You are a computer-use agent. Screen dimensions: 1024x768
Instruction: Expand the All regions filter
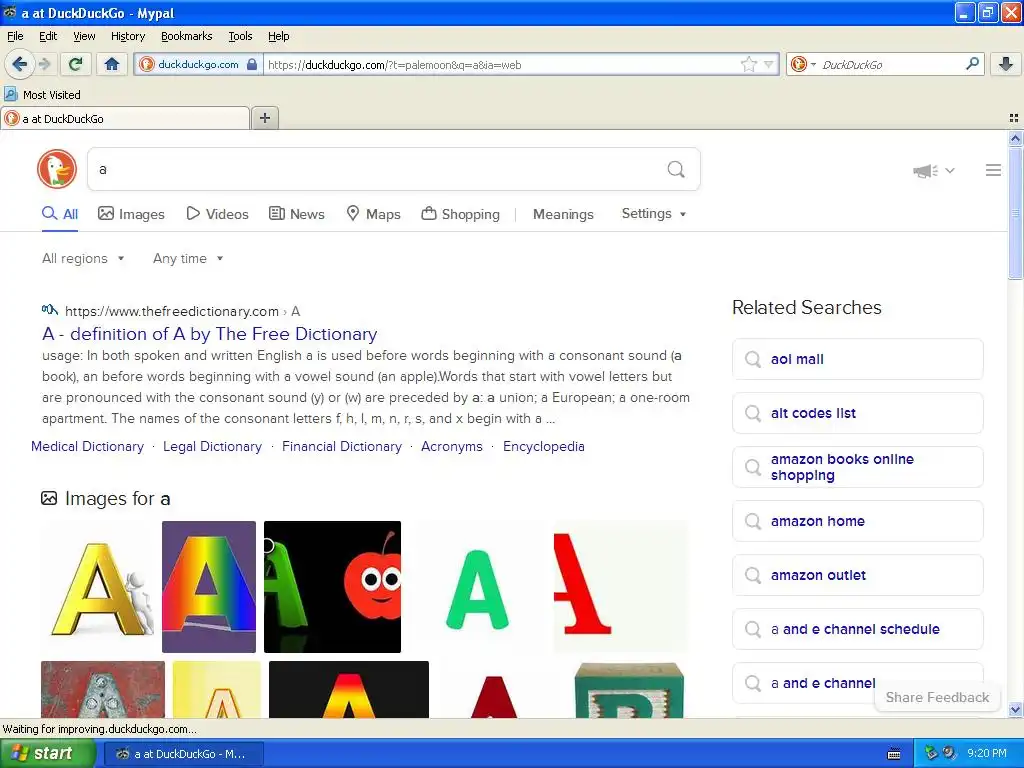coord(83,259)
